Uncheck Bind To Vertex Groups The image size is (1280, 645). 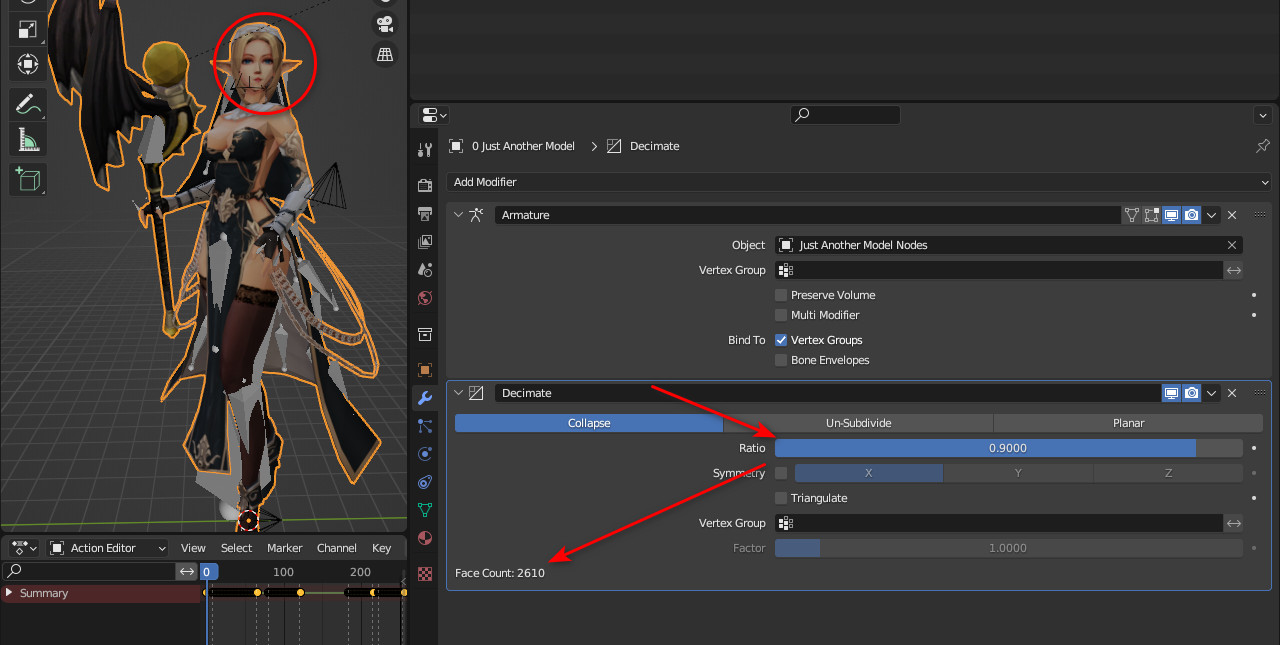tap(781, 340)
